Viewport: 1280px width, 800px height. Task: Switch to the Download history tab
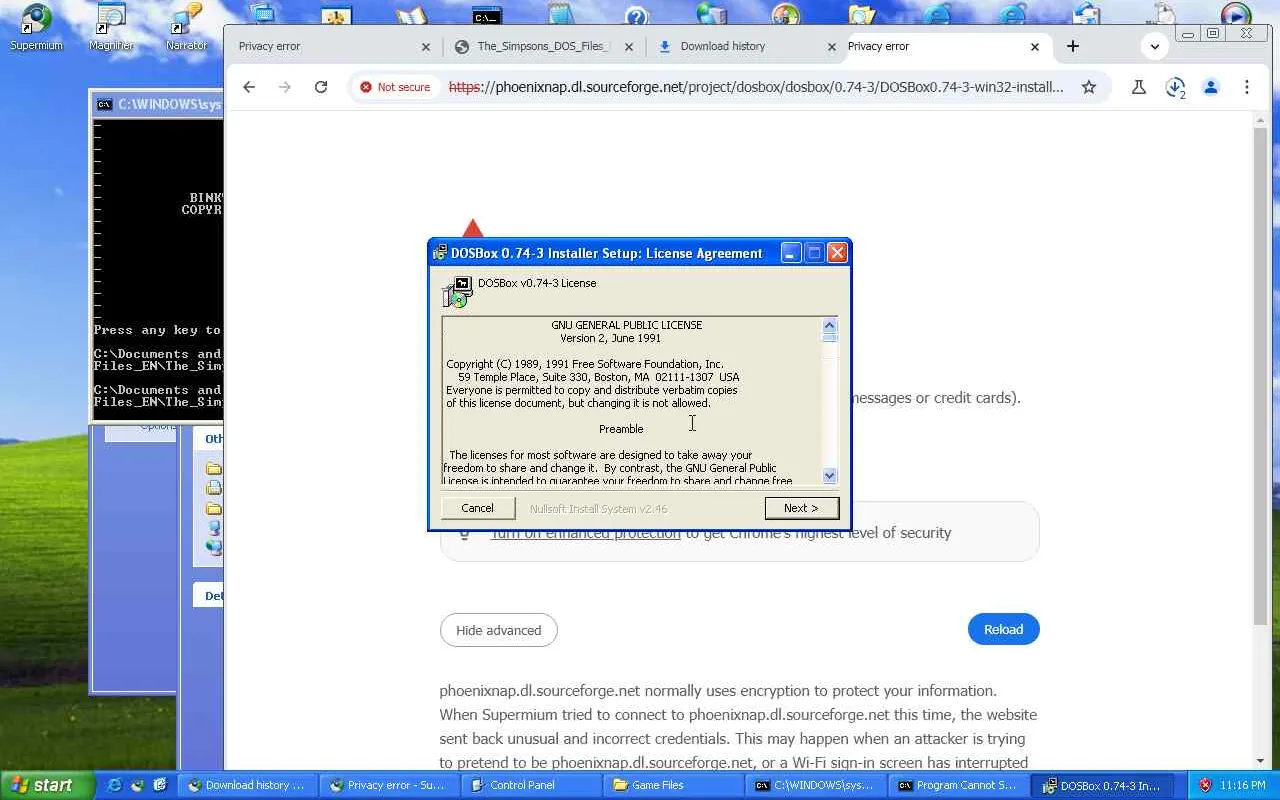tap(746, 46)
